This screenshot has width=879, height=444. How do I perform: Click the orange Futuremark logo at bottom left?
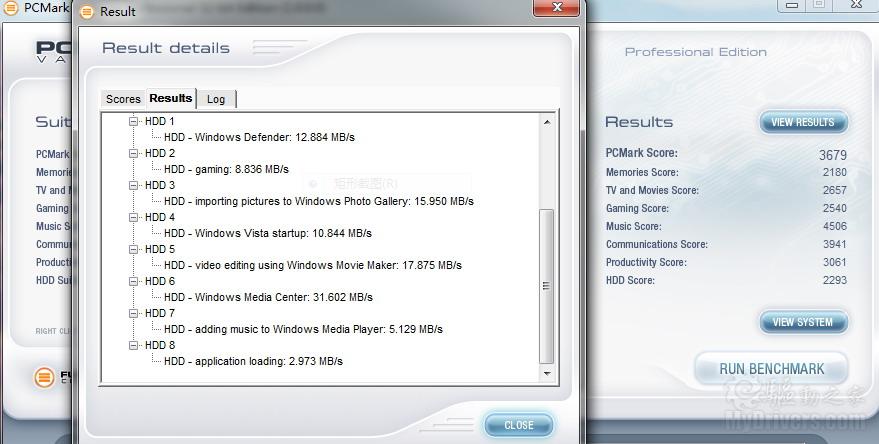(44, 377)
